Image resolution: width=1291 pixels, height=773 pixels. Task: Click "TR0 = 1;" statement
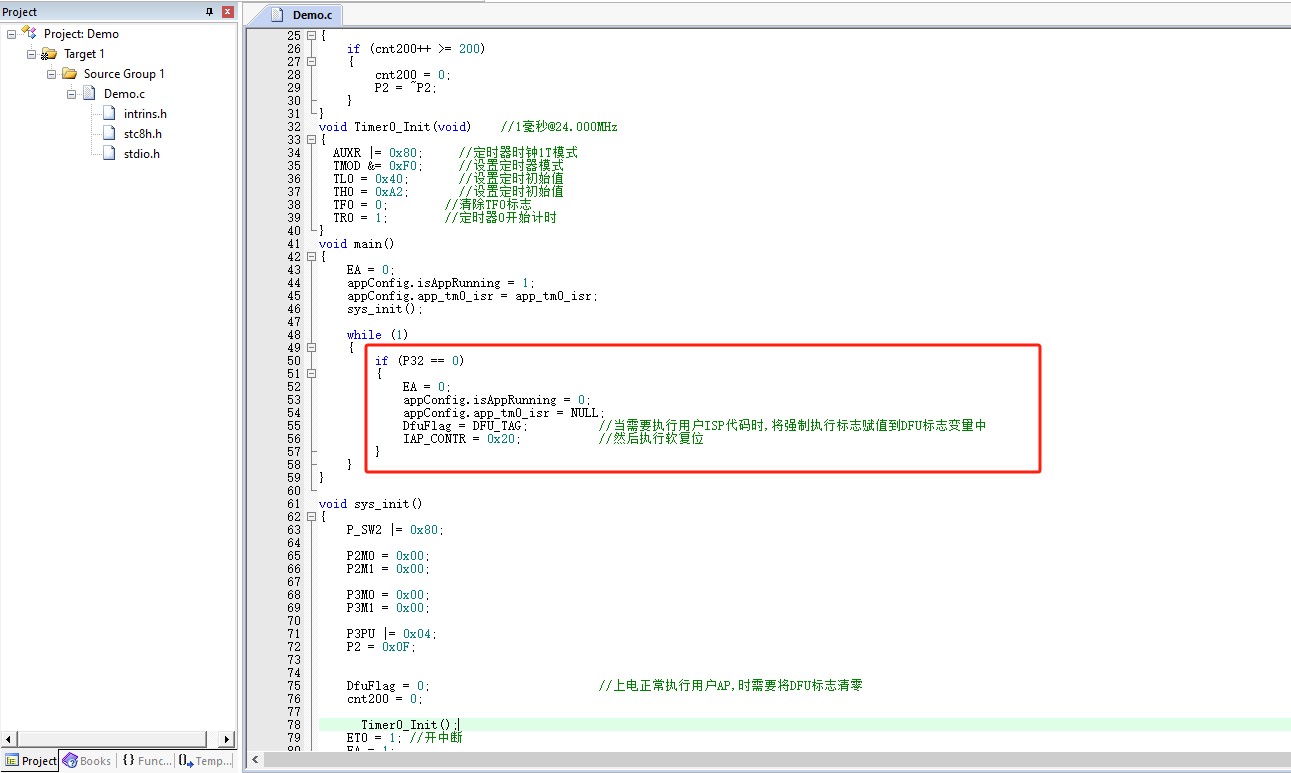(361, 217)
